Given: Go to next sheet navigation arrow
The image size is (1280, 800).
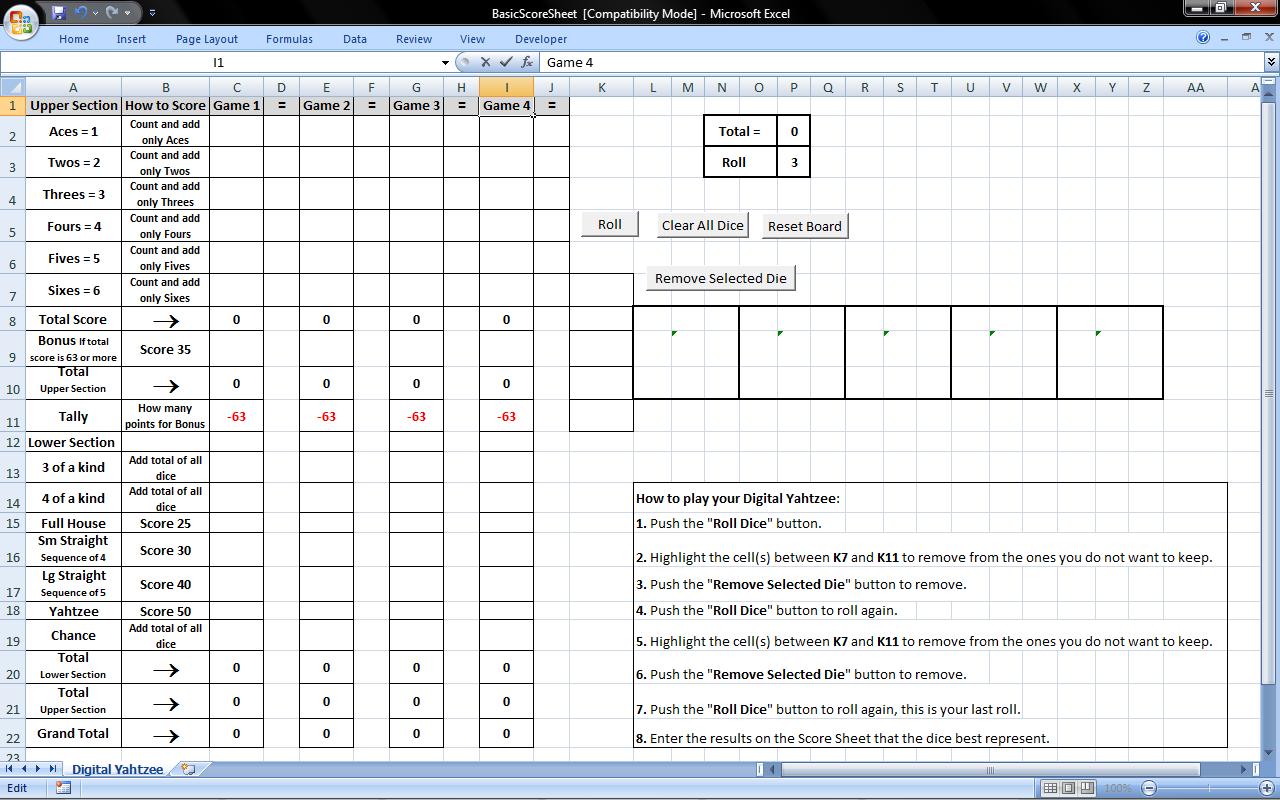Looking at the screenshot, I should (x=38, y=769).
